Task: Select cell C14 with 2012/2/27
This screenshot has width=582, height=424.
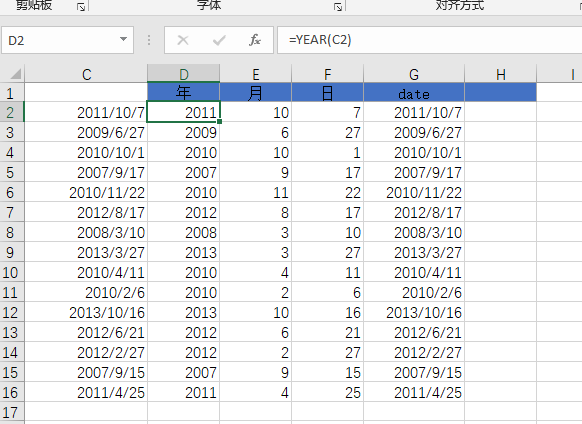Action: tap(86, 352)
